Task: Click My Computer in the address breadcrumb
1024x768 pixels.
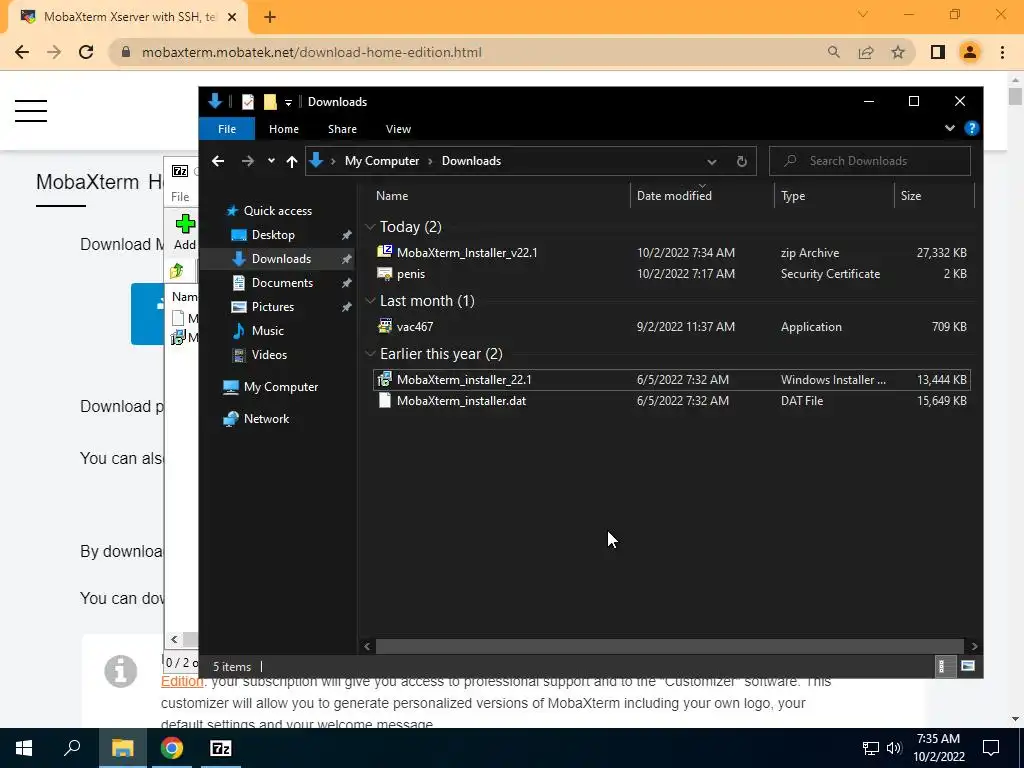Action: (x=381, y=161)
